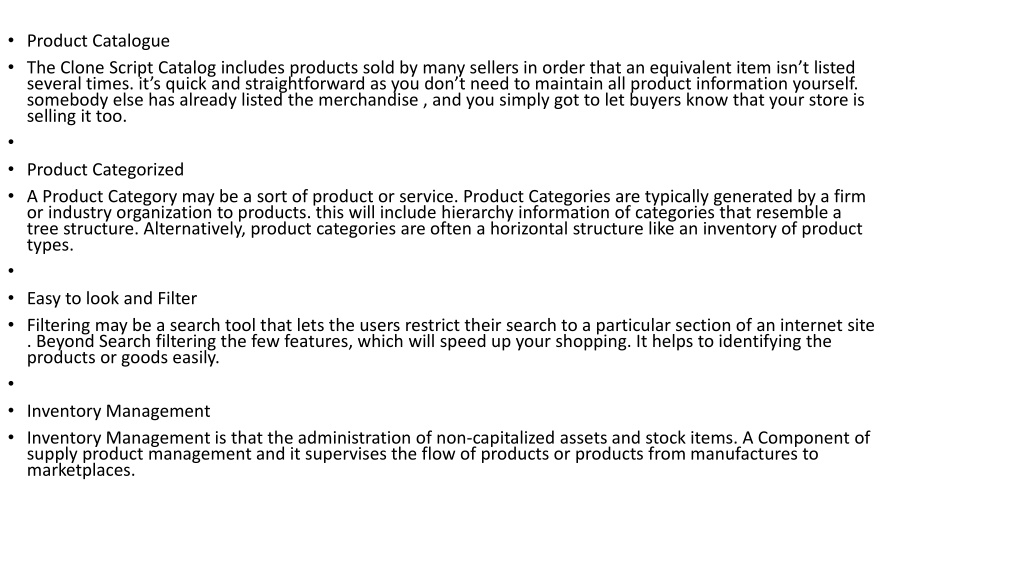Click the bullet before 'Inventory Management' heading
The width and height of the screenshot is (1024, 576).
point(11,411)
